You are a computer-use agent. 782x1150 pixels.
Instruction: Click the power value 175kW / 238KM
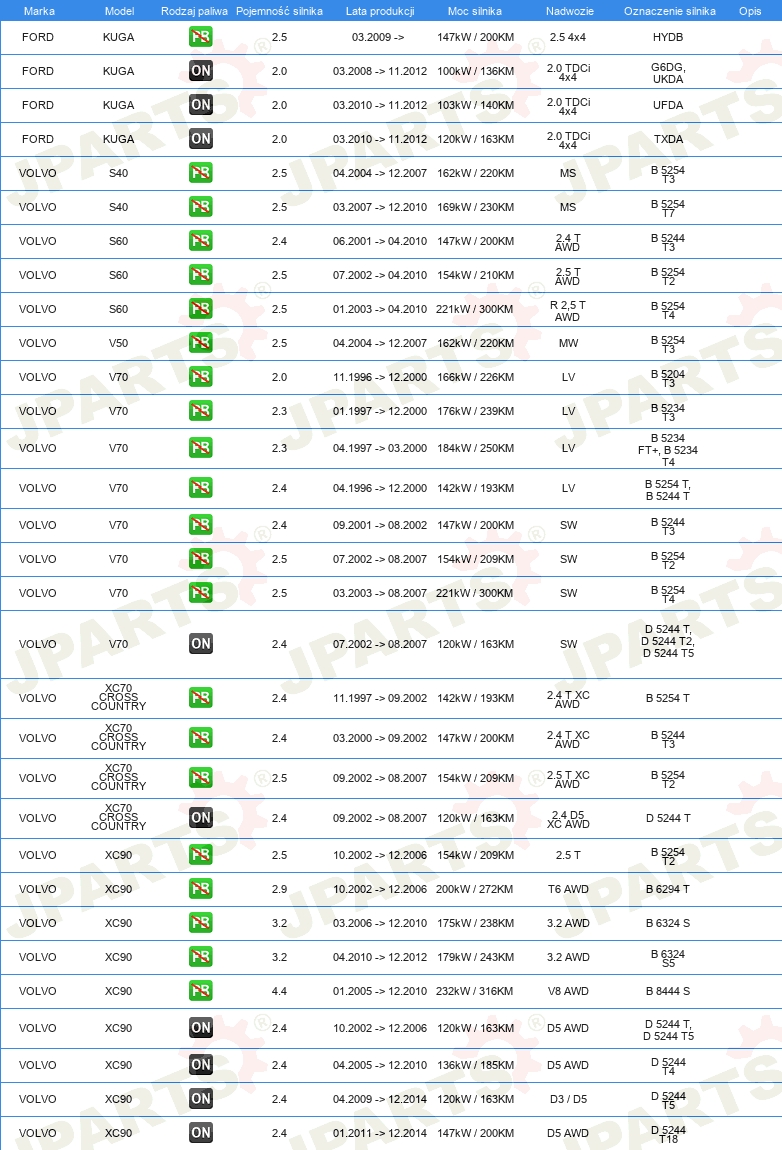(475, 923)
